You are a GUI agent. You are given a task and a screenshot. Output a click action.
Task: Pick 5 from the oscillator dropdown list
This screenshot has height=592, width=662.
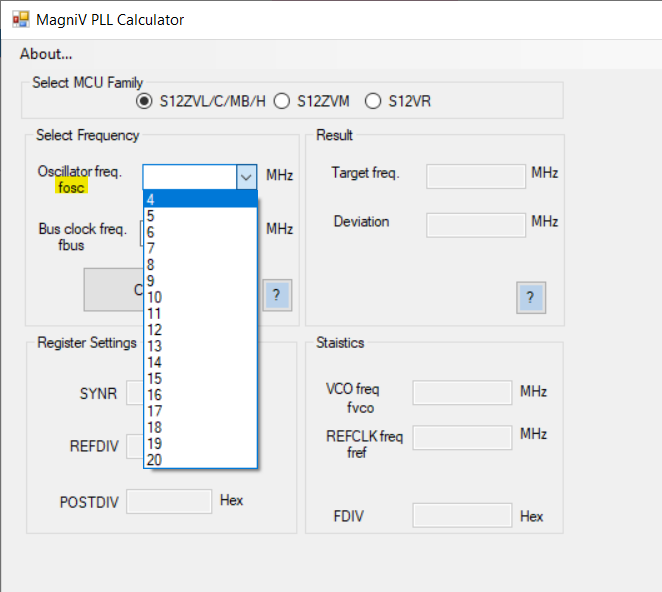click(201, 216)
